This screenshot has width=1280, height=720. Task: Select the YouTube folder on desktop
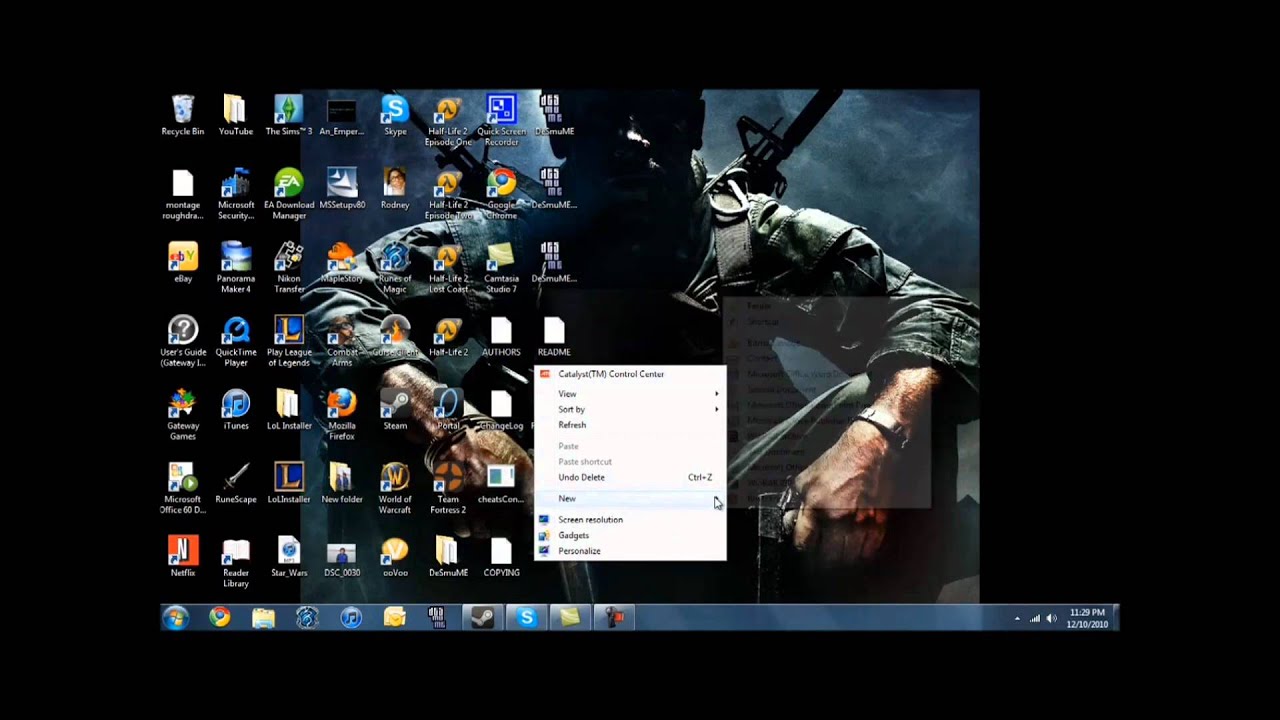click(235, 115)
